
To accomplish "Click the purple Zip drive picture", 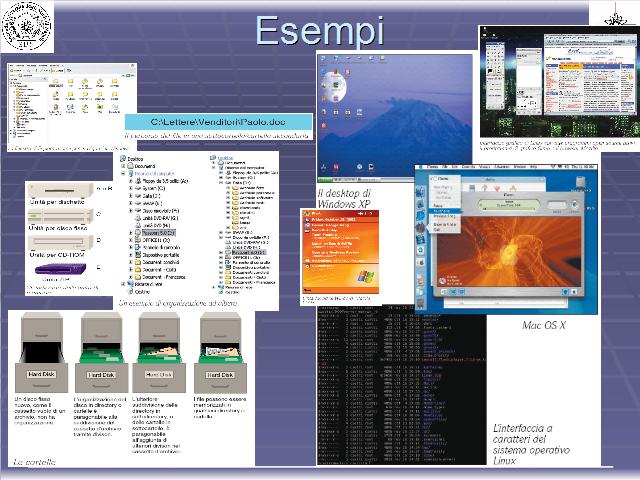I will tap(60, 269).
